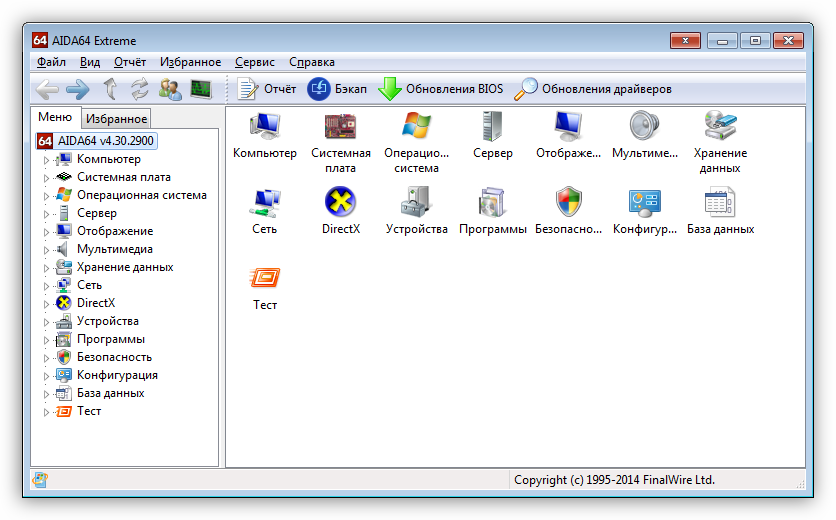This screenshot has height=520, width=836.
Task: Select AIDA64 v4.30.2900 root tree item
Action: click(x=105, y=141)
